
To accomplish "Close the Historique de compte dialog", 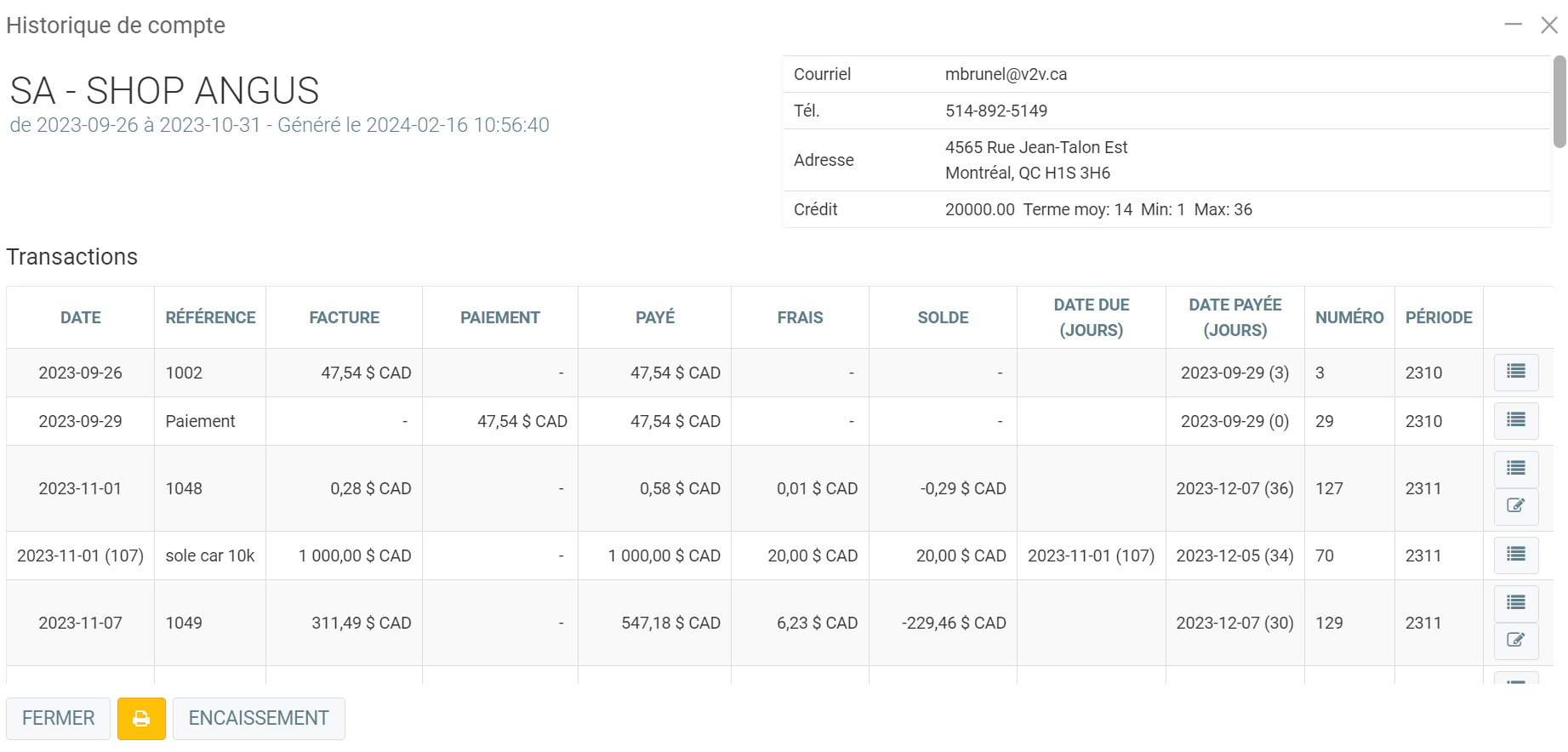I will (x=1549, y=25).
